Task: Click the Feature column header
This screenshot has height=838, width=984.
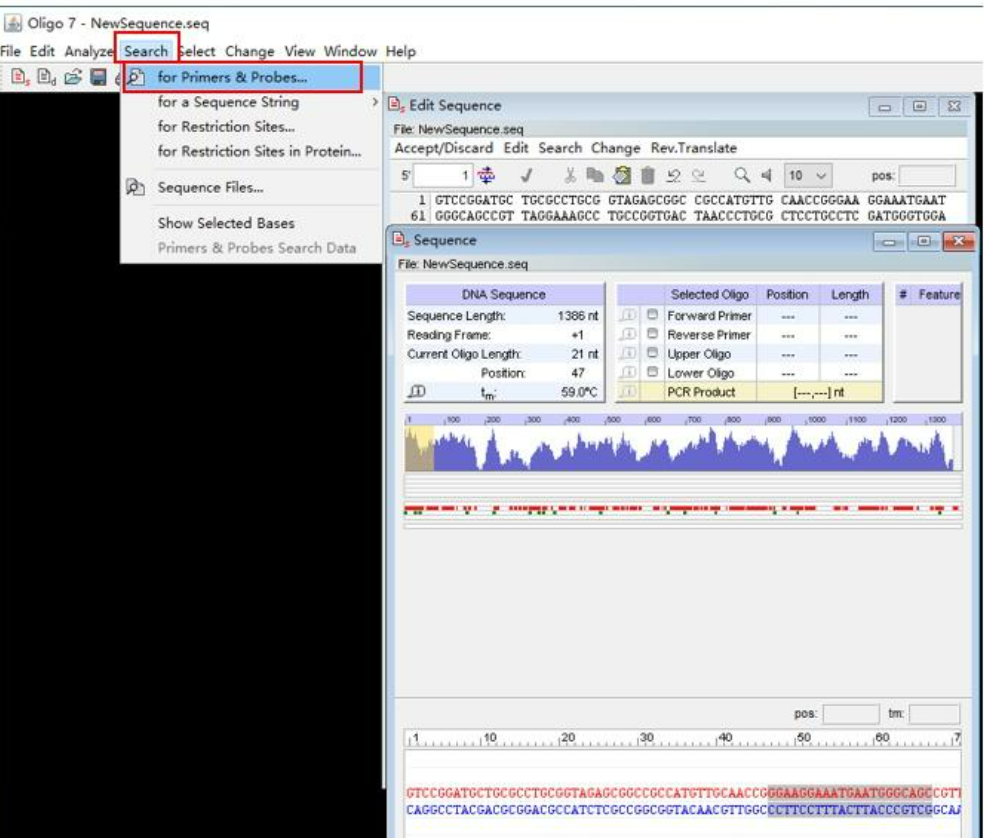Action: tap(939, 294)
